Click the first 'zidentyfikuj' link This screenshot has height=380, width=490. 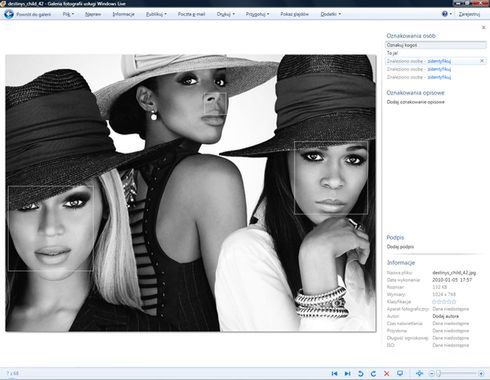[x=439, y=61]
